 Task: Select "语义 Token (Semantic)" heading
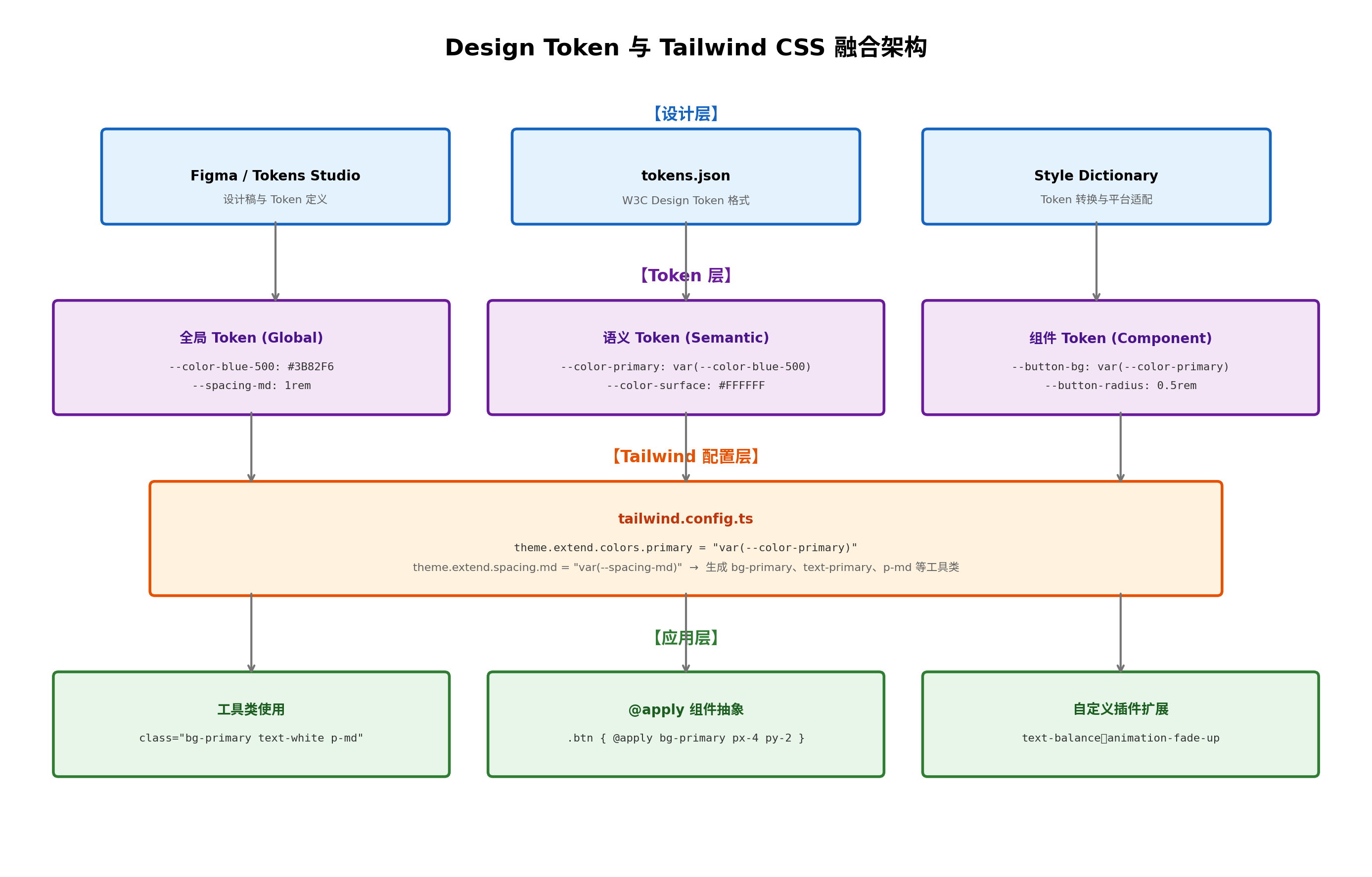click(686, 338)
